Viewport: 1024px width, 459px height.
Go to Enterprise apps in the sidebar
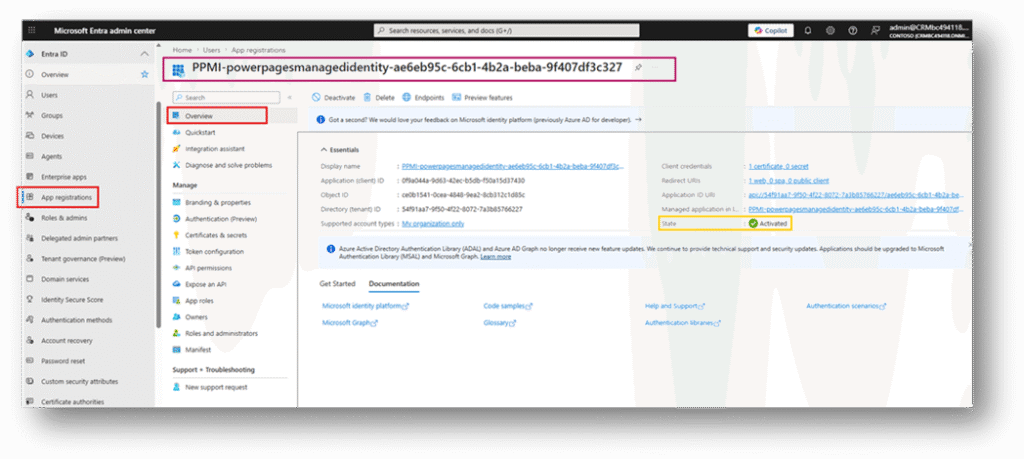pos(63,177)
